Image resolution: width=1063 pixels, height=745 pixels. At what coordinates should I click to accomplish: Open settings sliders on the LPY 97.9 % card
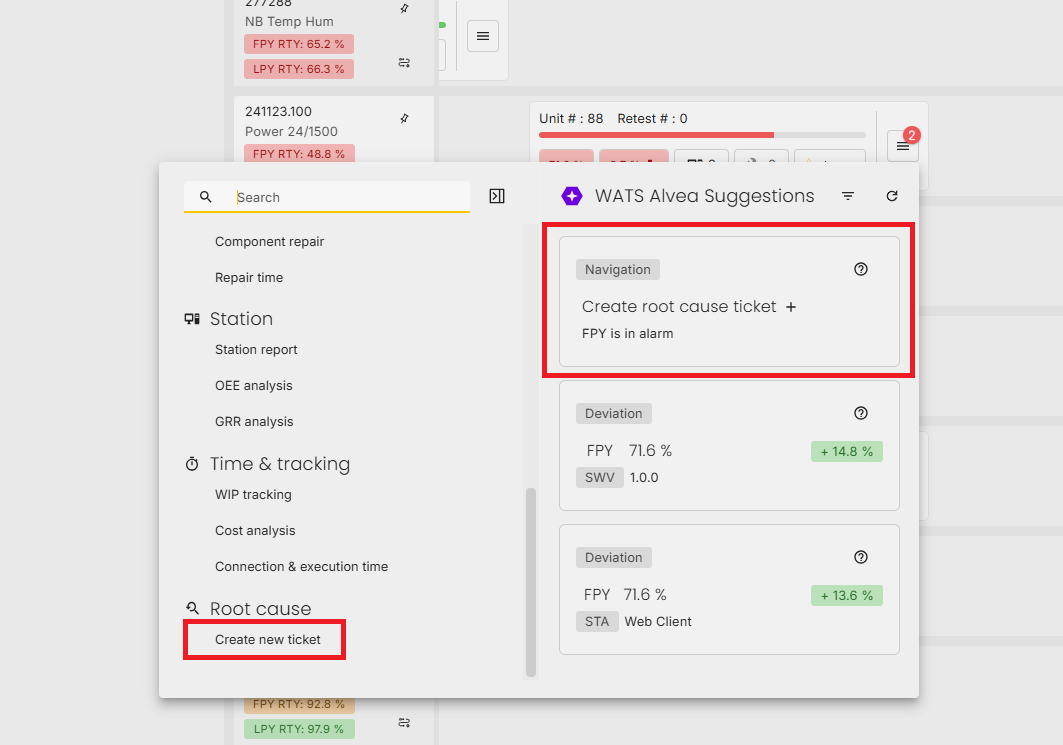(404, 723)
